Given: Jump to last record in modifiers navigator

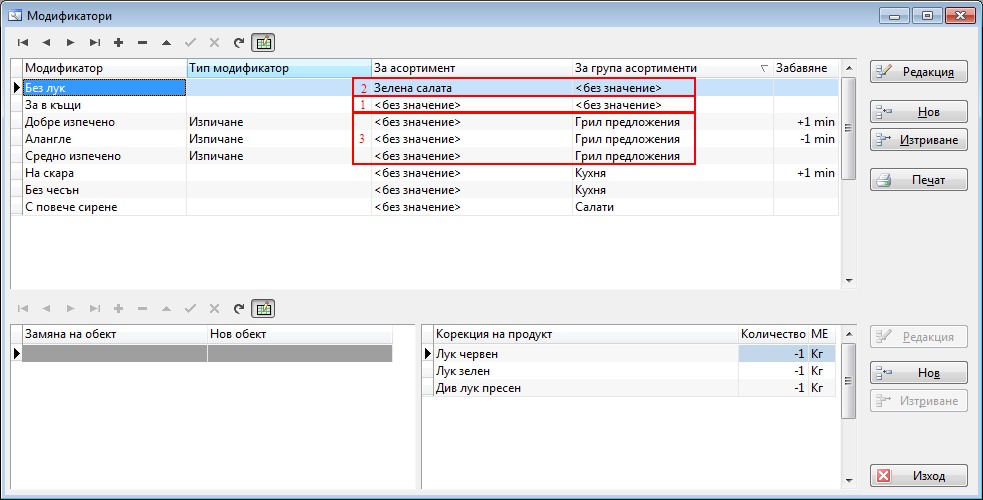Looking at the screenshot, I should 94,43.
